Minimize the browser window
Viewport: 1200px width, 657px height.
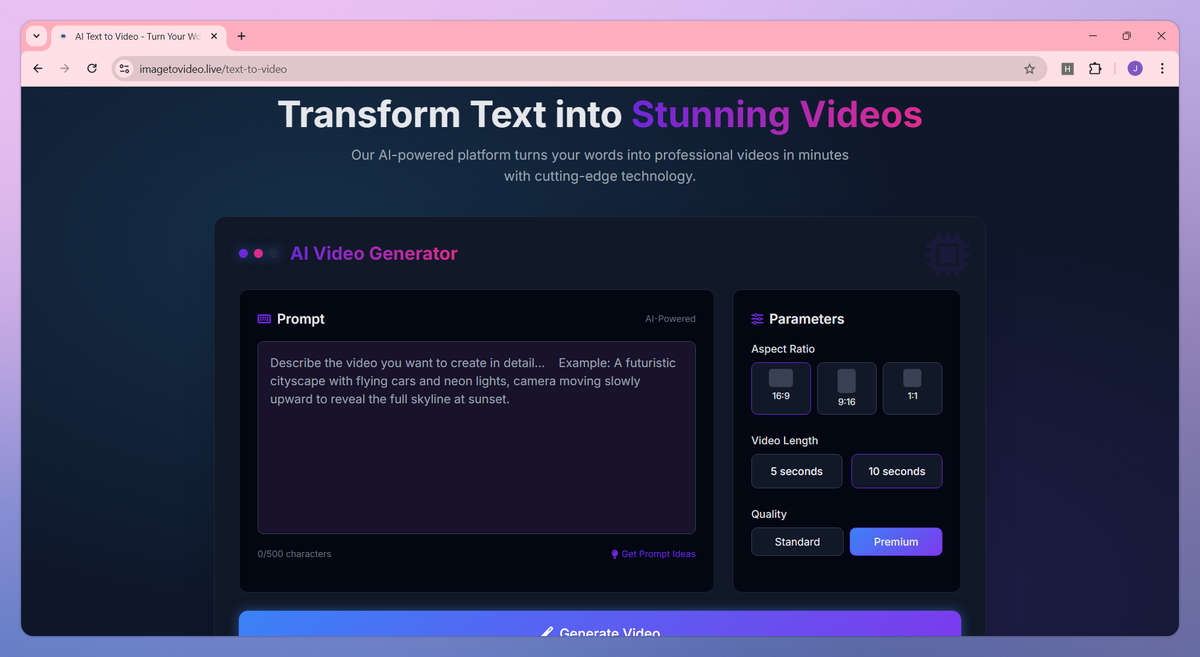tap(1091, 36)
